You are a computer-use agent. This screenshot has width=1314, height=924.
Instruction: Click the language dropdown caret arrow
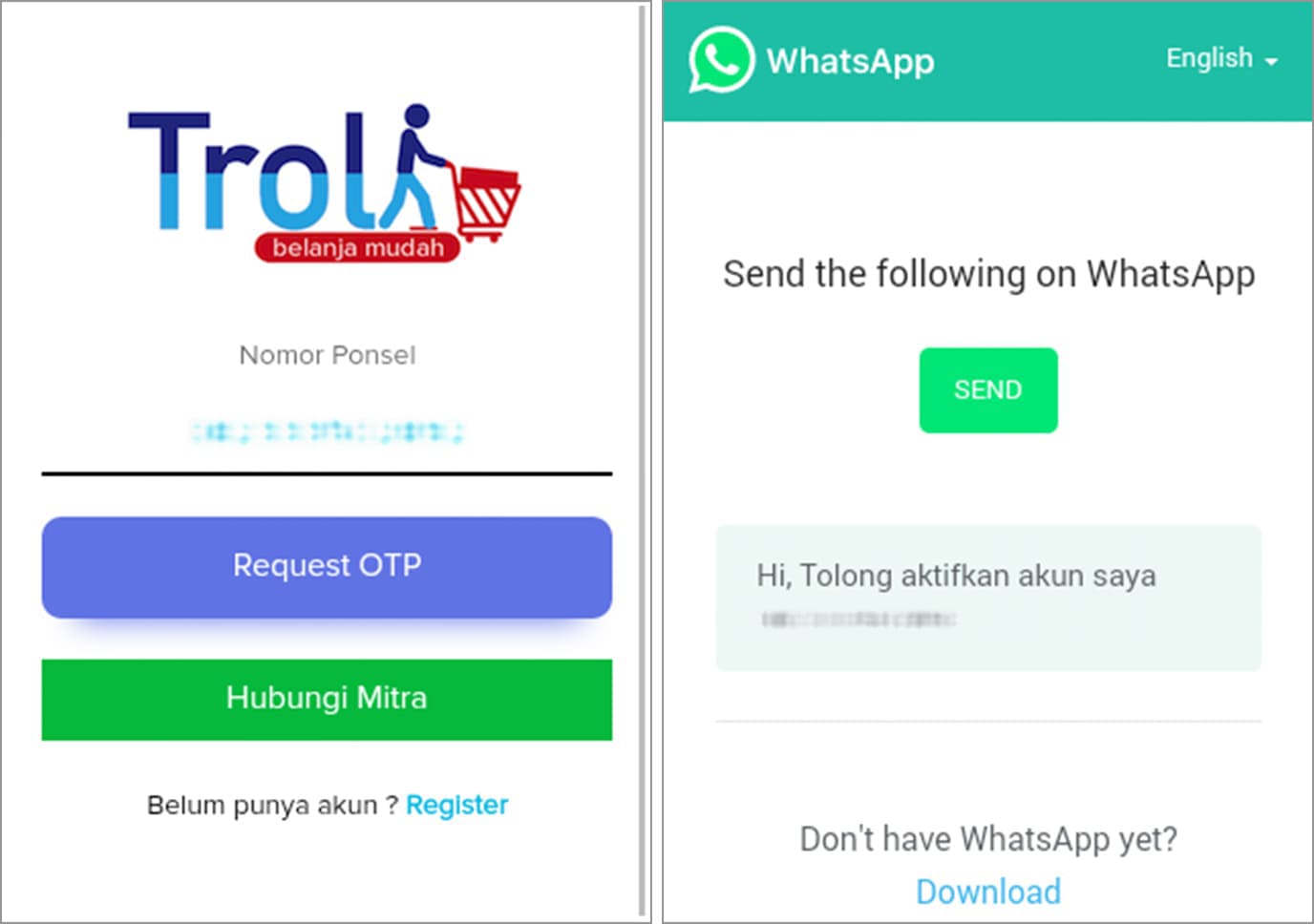[x=1271, y=61]
